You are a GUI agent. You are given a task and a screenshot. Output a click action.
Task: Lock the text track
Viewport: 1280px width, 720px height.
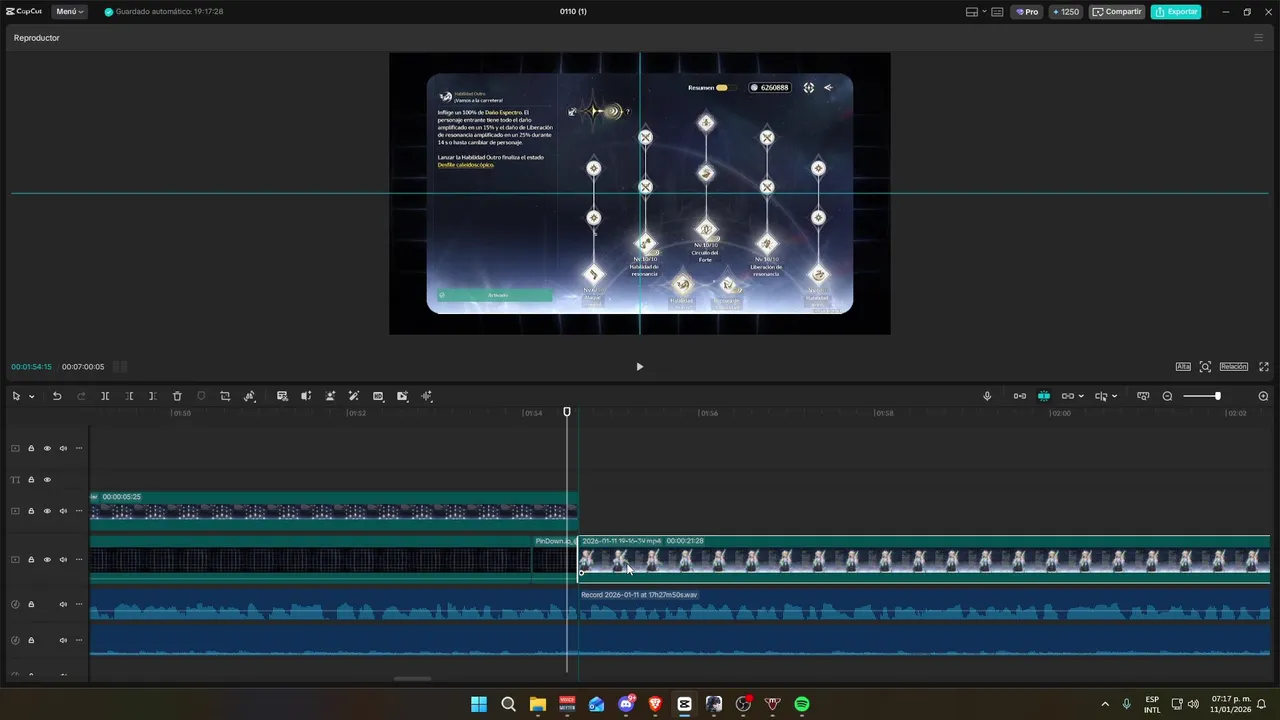[31, 480]
